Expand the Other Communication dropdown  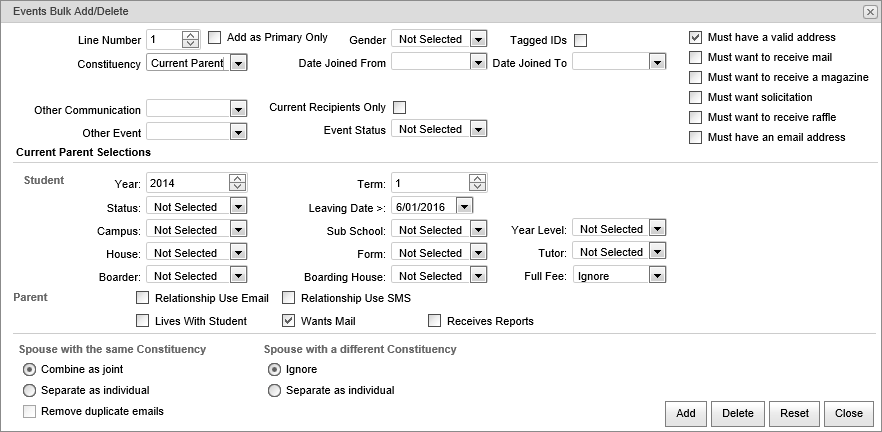(x=238, y=109)
